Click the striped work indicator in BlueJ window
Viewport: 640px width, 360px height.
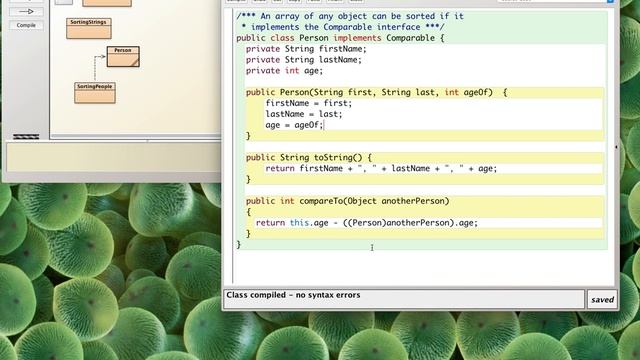26,137
